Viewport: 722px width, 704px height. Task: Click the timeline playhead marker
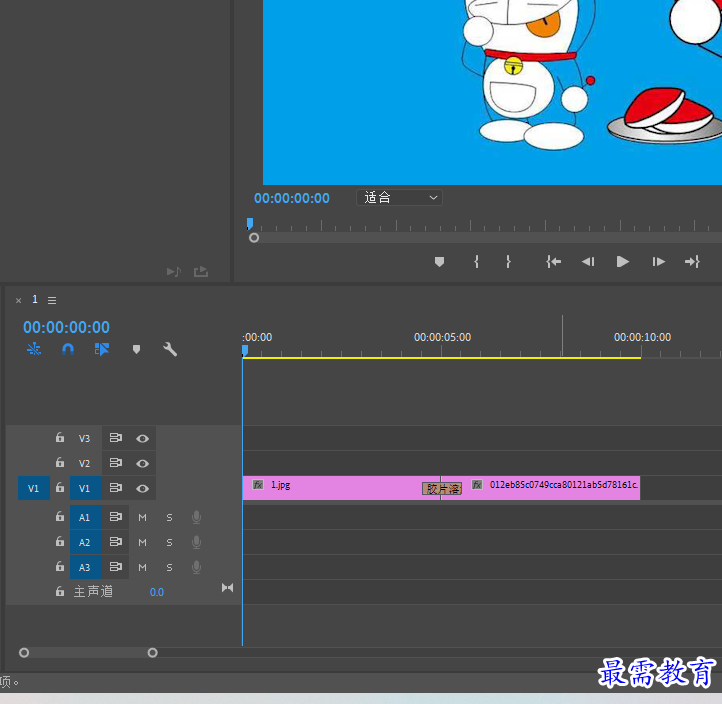(245, 351)
